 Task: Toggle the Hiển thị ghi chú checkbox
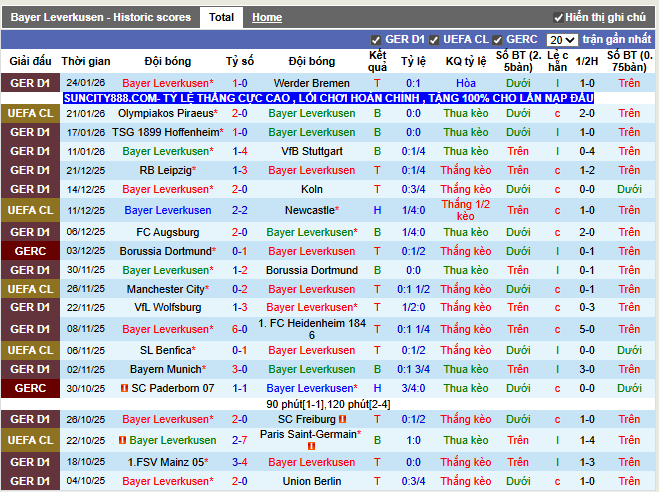pos(558,18)
